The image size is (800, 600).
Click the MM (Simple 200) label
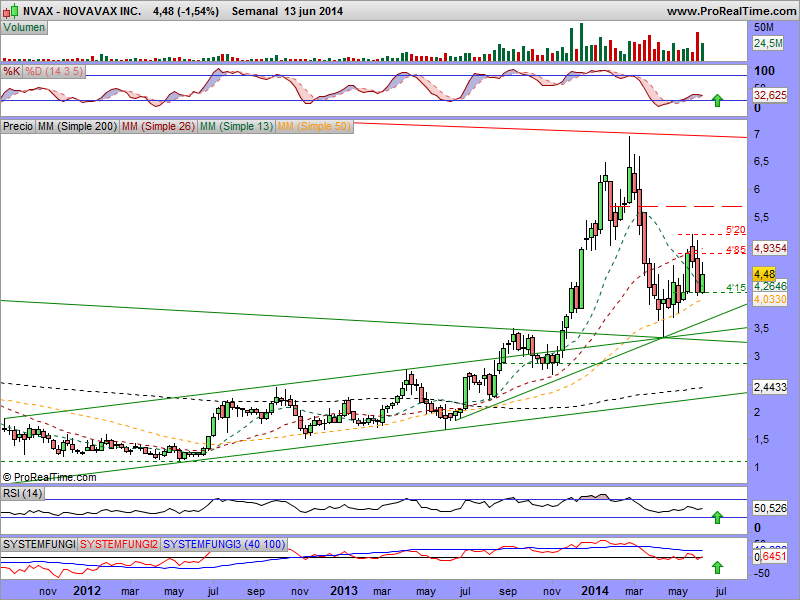click(x=77, y=126)
